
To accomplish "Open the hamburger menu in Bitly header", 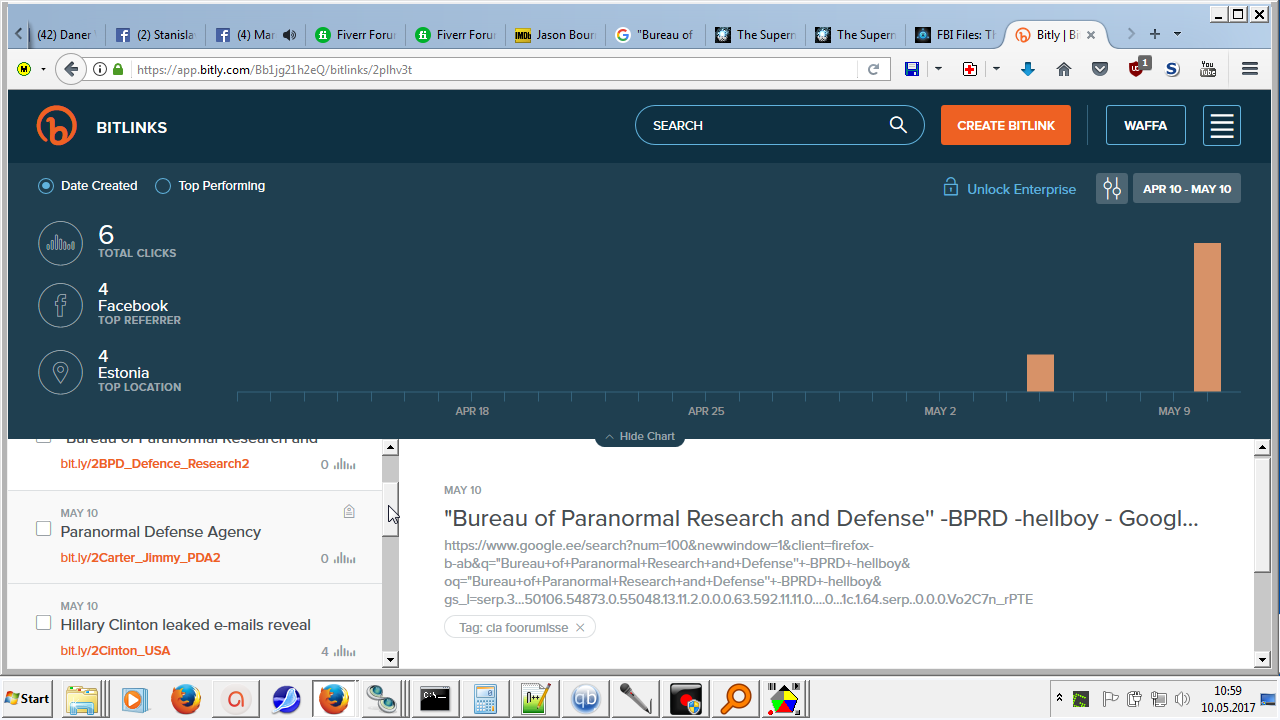I will [1222, 126].
